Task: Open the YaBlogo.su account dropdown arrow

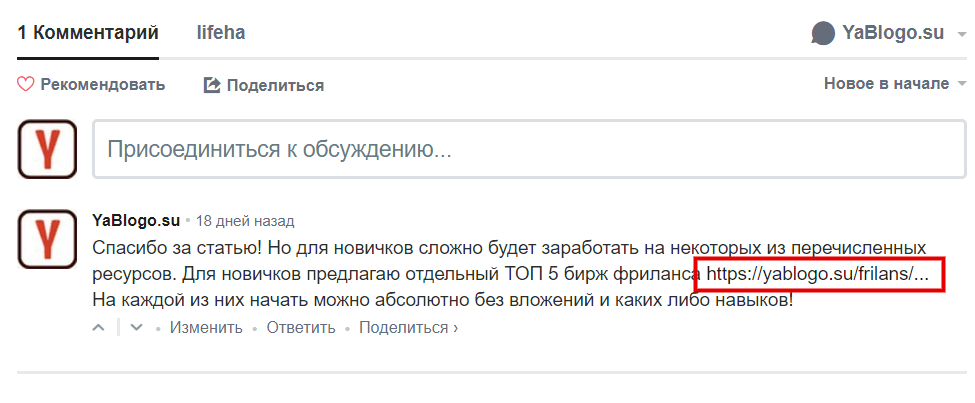Action: click(961, 34)
